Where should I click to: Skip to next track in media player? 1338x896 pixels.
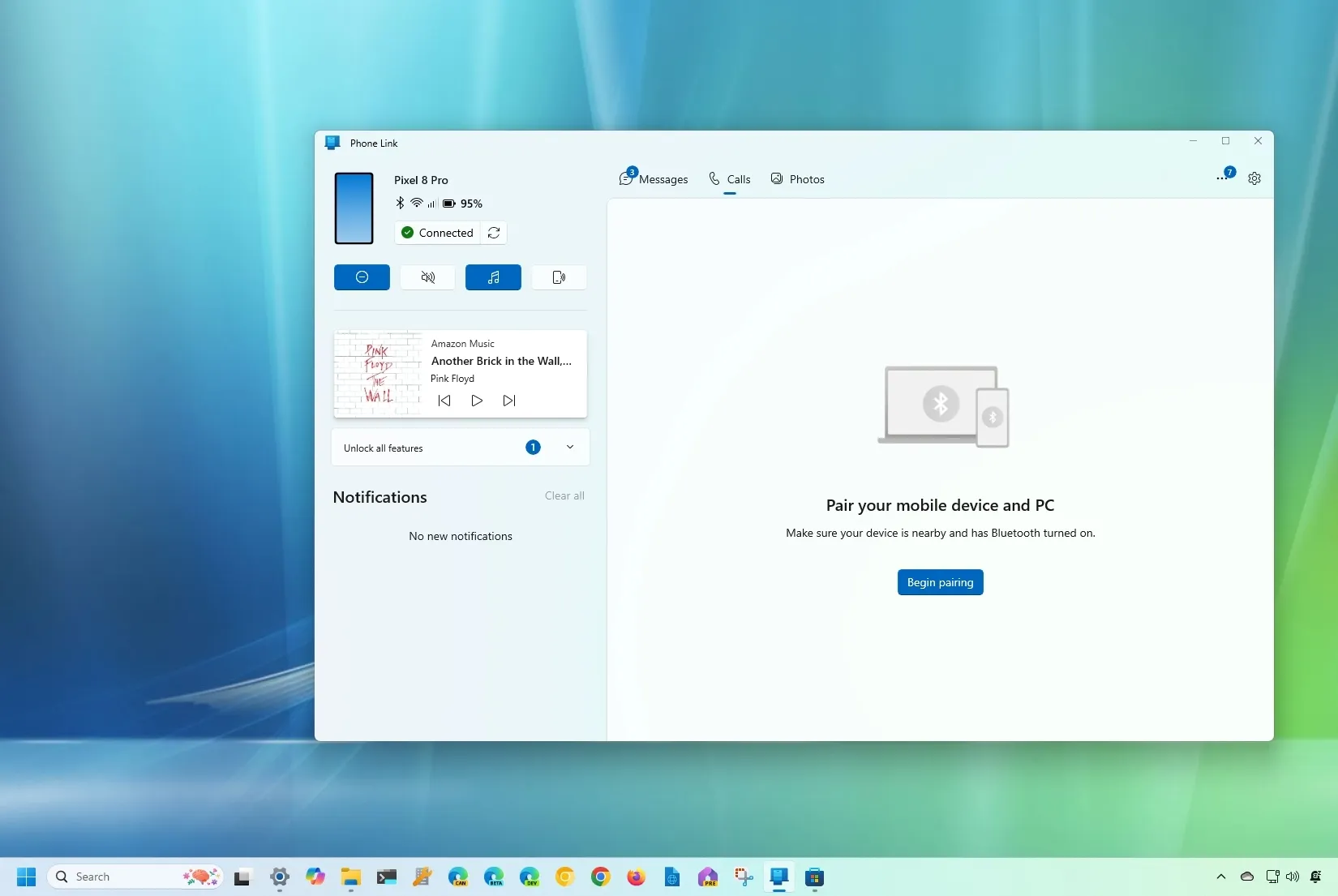coord(509,401)
